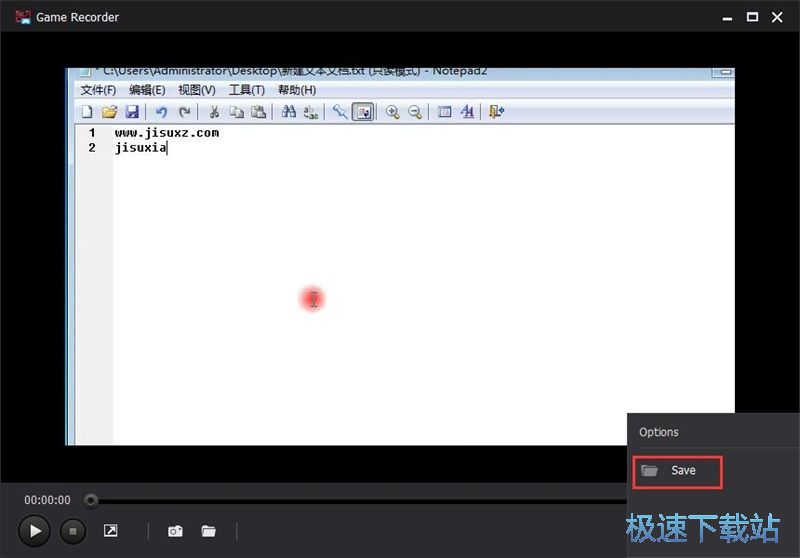Click the Options header in the popup
This screenshot has height=558, width=800.
(659, 432)
